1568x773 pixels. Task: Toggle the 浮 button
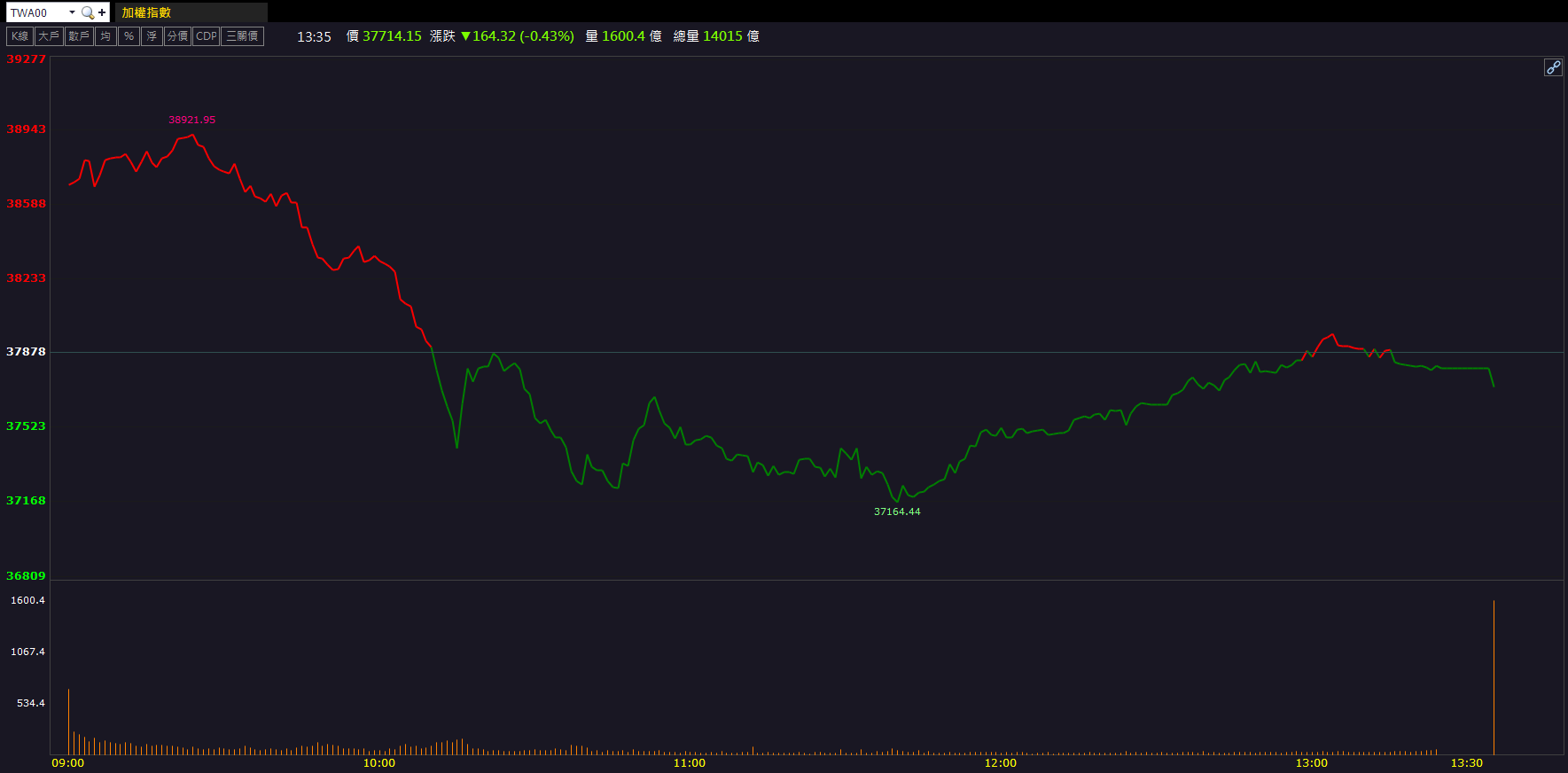152,36
